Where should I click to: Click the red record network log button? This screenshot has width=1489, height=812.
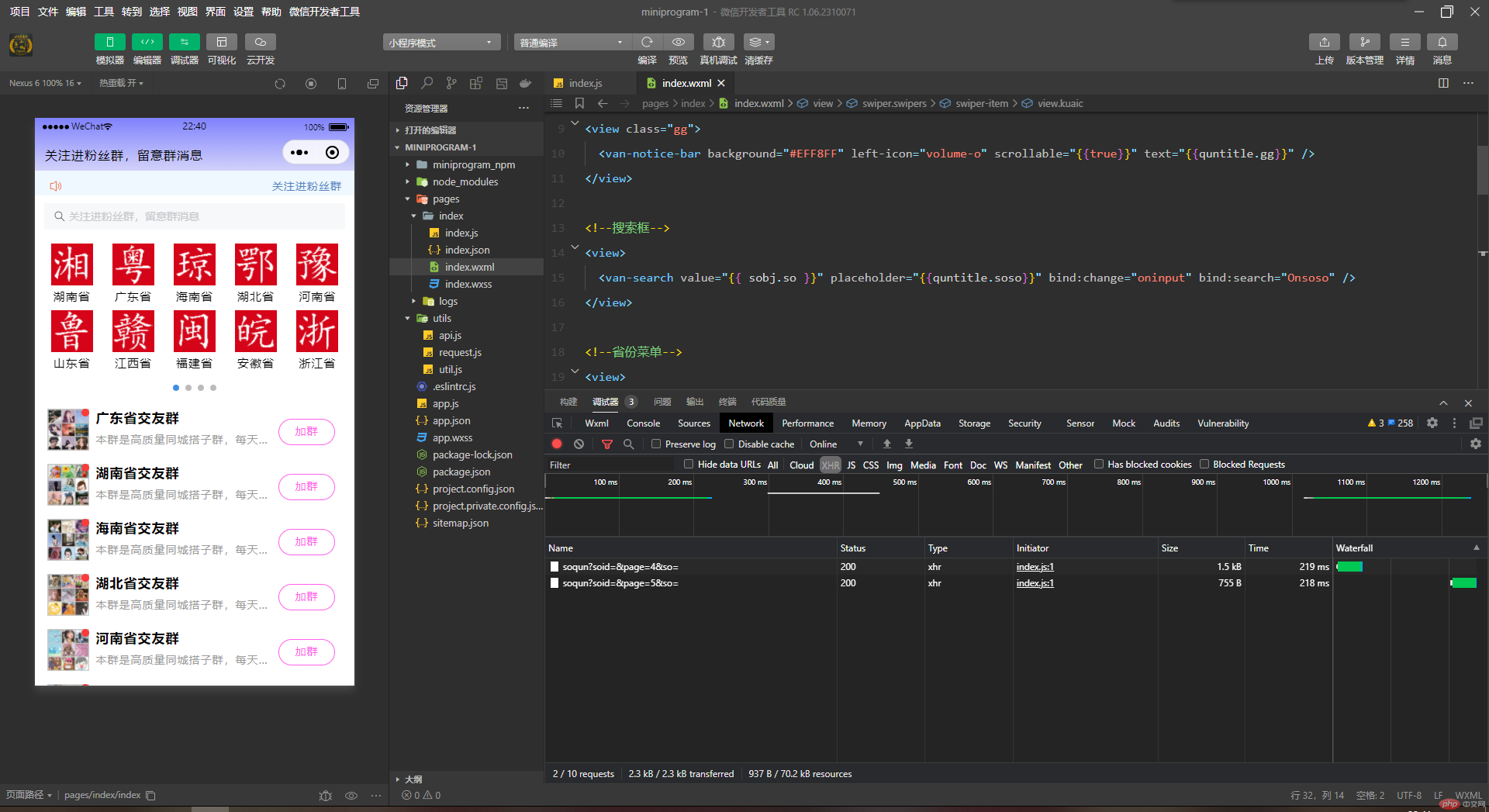coord(557,444)
